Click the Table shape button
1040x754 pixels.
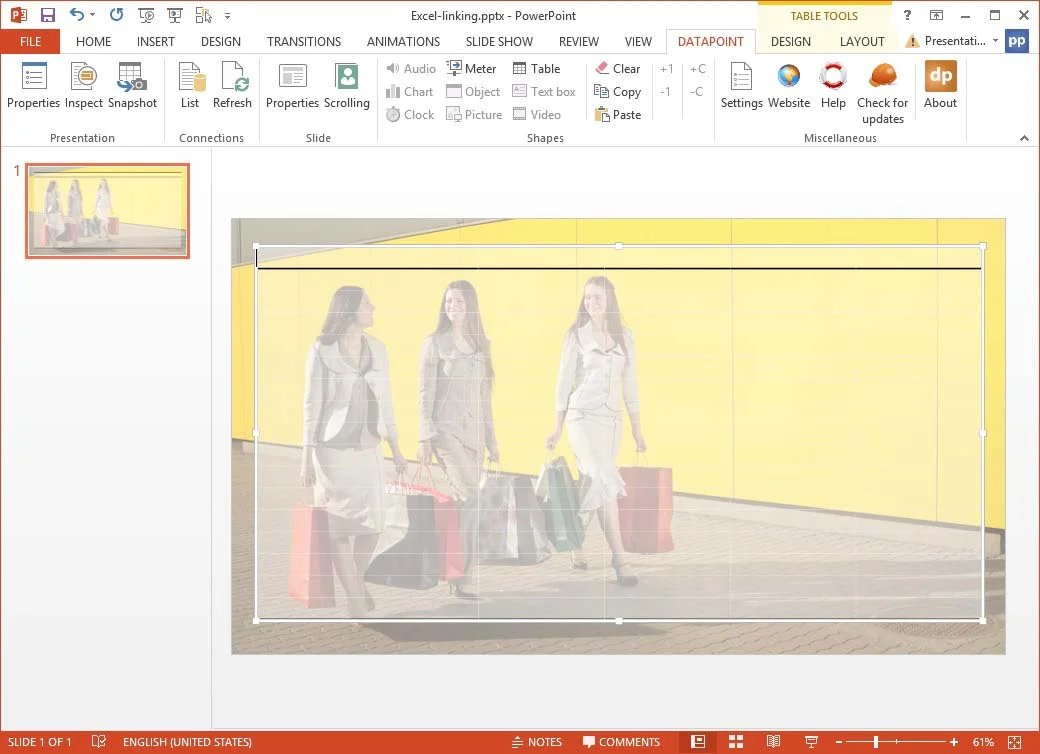(x=536, y=69)
